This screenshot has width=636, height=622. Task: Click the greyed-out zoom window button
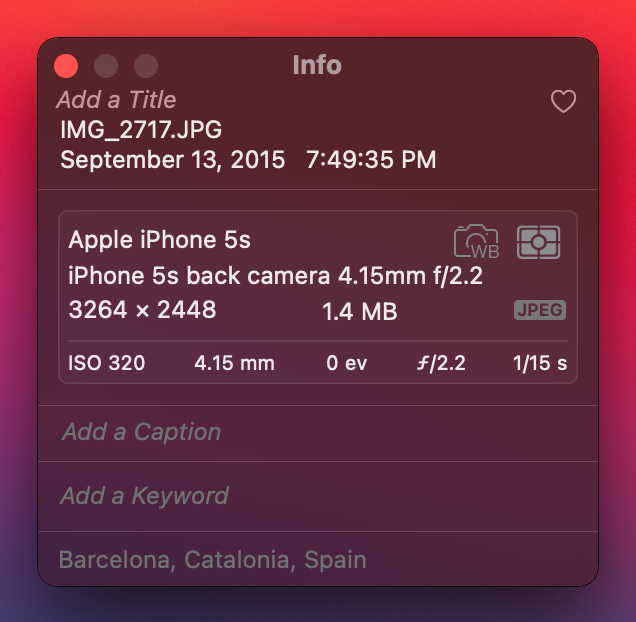point(146,66)
